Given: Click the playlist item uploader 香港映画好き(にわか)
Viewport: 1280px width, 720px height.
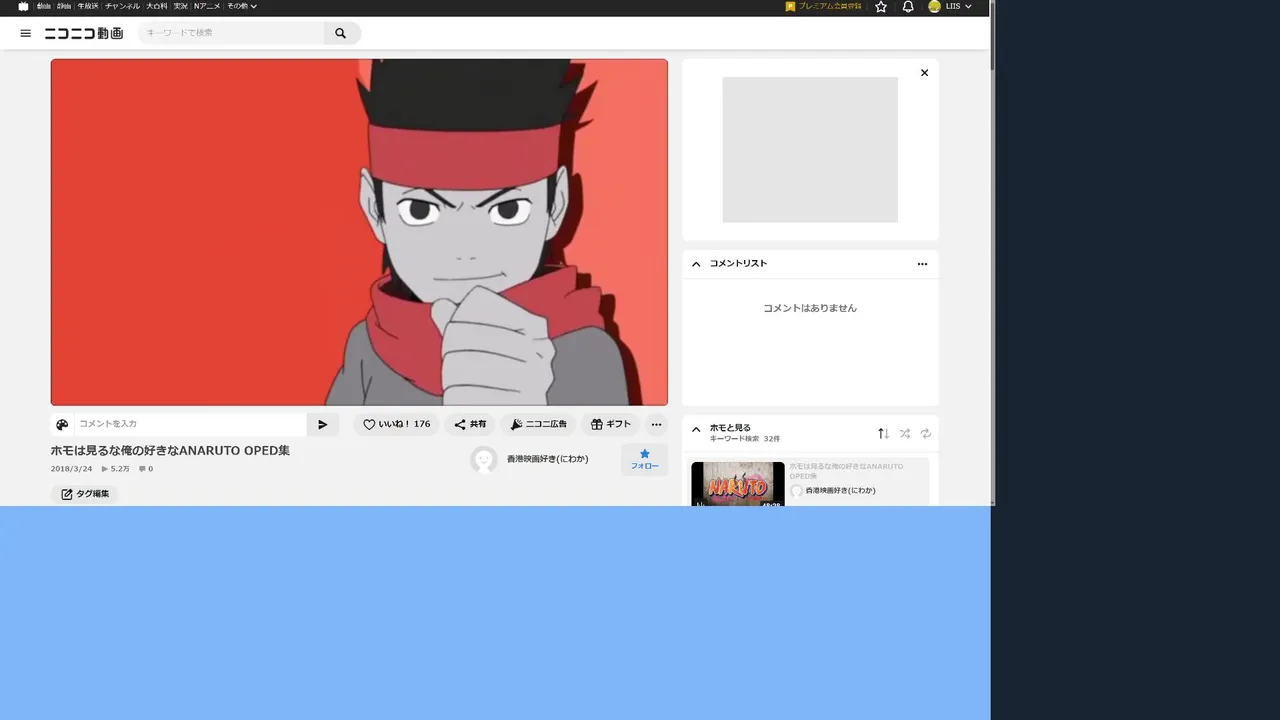Looking at the screenshot, I should tap(840, 491).
